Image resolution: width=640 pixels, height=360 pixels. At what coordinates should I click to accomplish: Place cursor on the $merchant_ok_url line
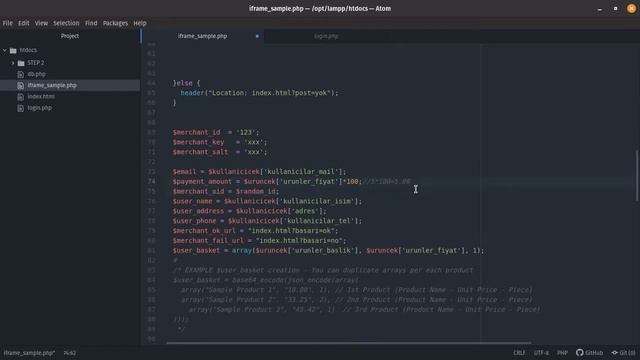[256, 231]
